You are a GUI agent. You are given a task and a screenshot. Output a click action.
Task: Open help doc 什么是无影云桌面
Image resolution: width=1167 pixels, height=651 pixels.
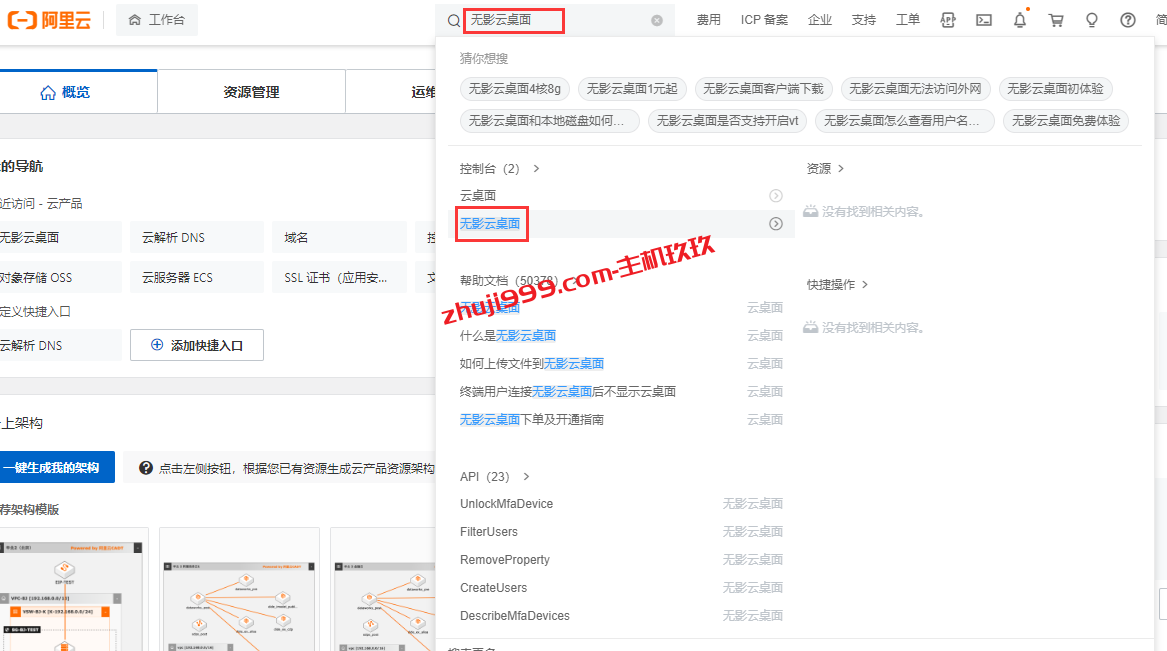pyautogui.click(x=508, y=336)
